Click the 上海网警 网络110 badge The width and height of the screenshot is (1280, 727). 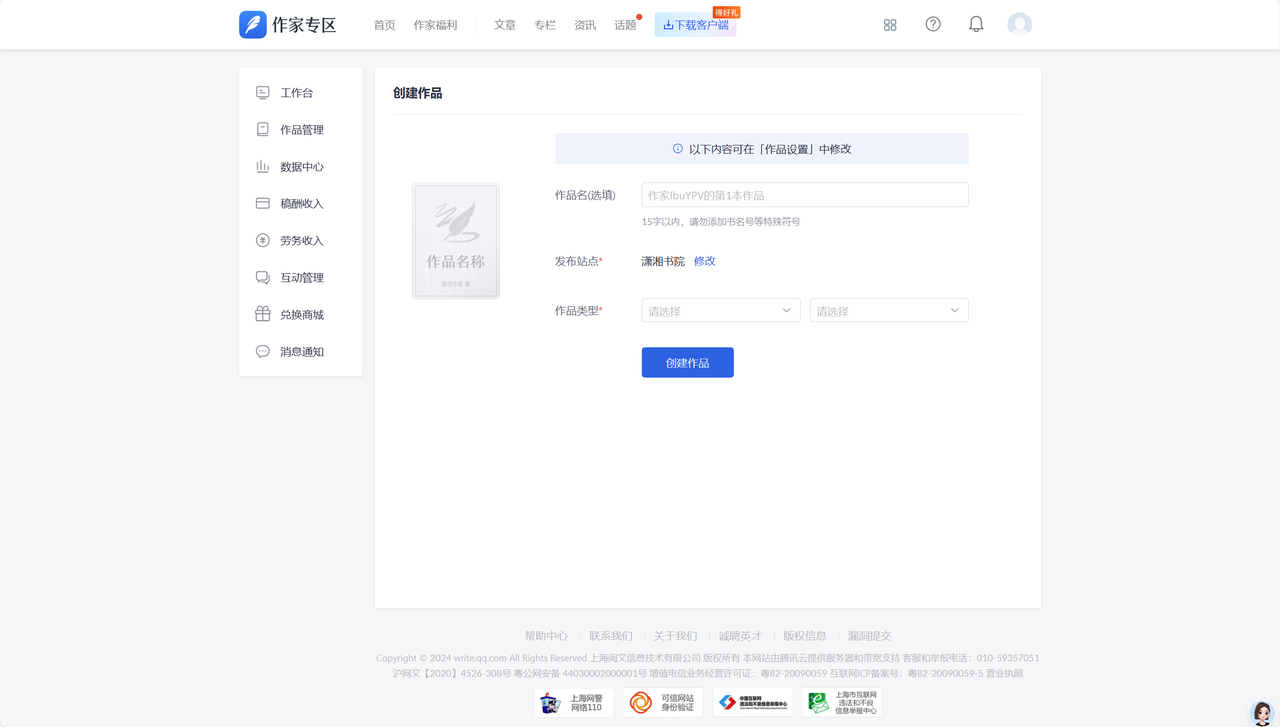(573, 702)
